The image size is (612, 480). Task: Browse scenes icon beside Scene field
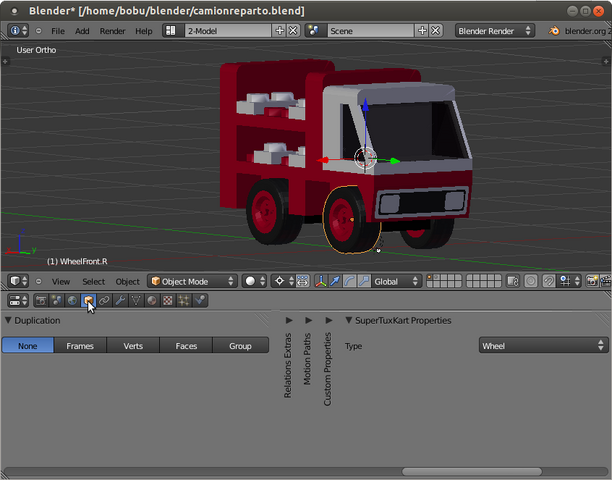315,30
